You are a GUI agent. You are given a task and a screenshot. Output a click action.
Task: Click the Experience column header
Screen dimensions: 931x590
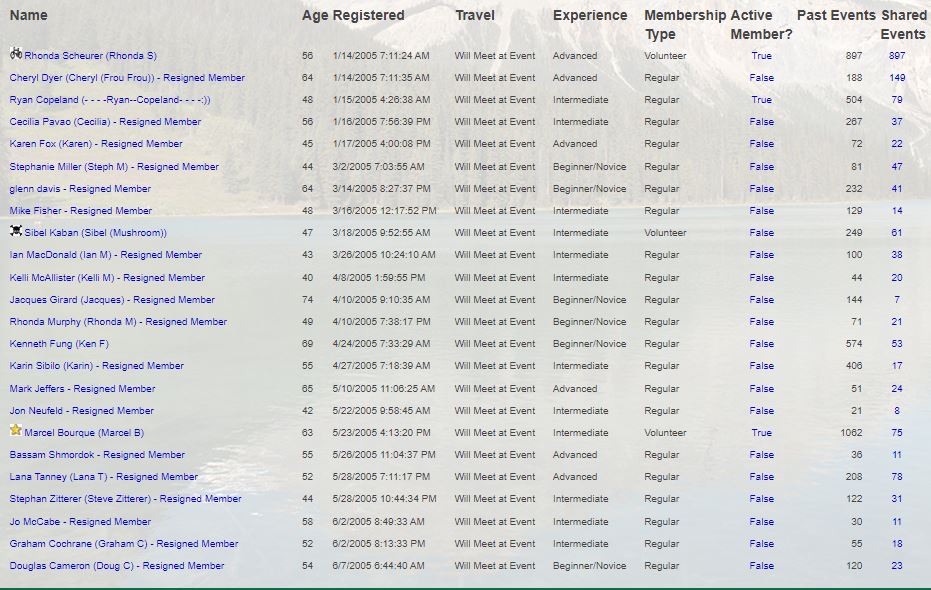point(590,15)
